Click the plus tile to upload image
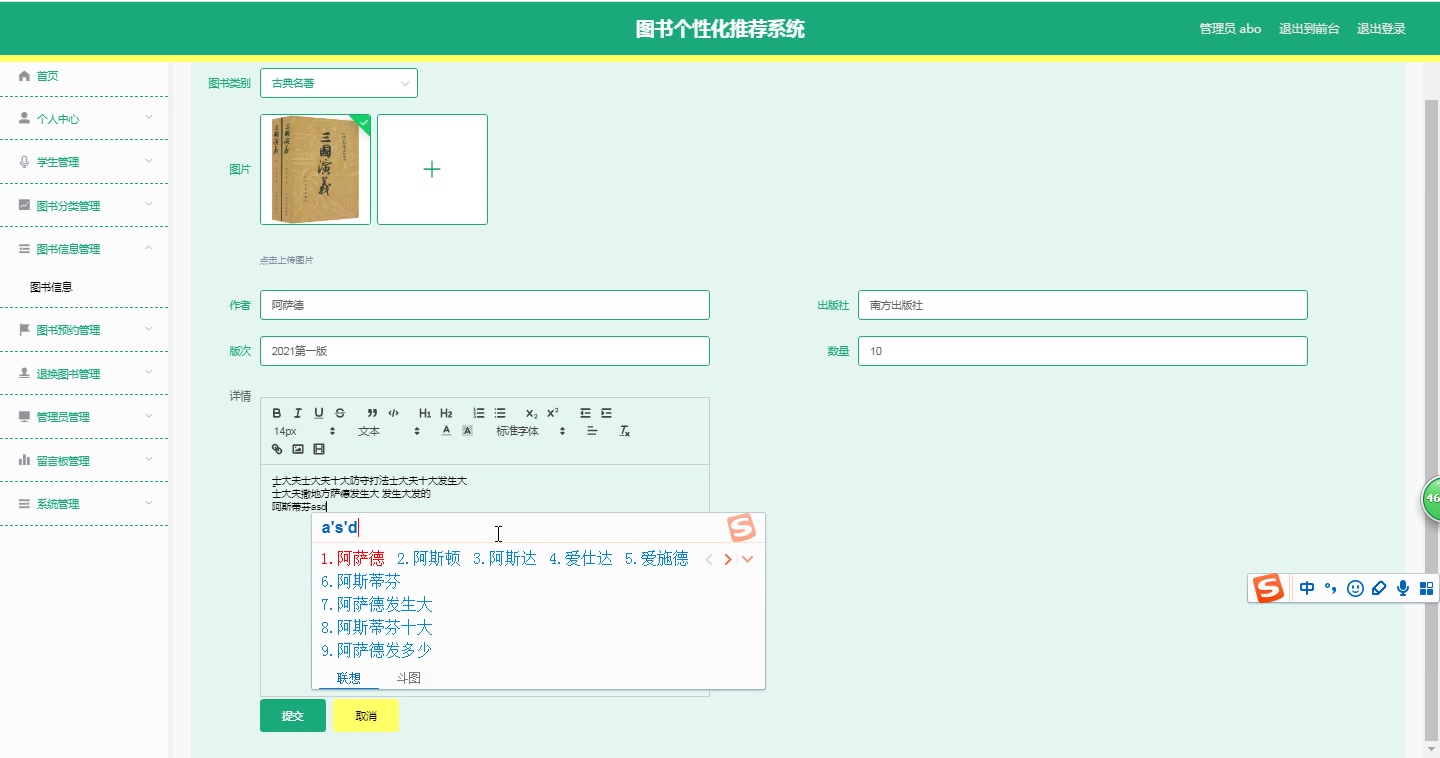Image resolution: width=1440 pixels, height=758 pixels. tap(432, 169)
